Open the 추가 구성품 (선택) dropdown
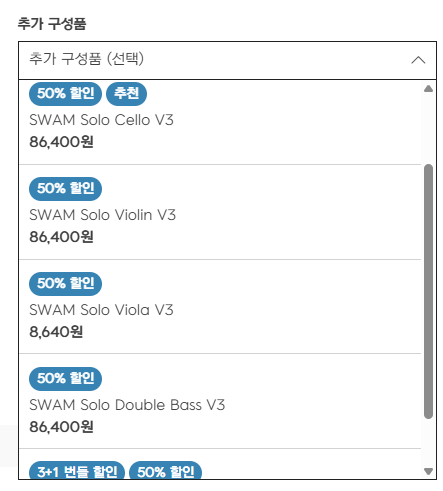This screenshot has width=443, height=491. tap(227, 60)
